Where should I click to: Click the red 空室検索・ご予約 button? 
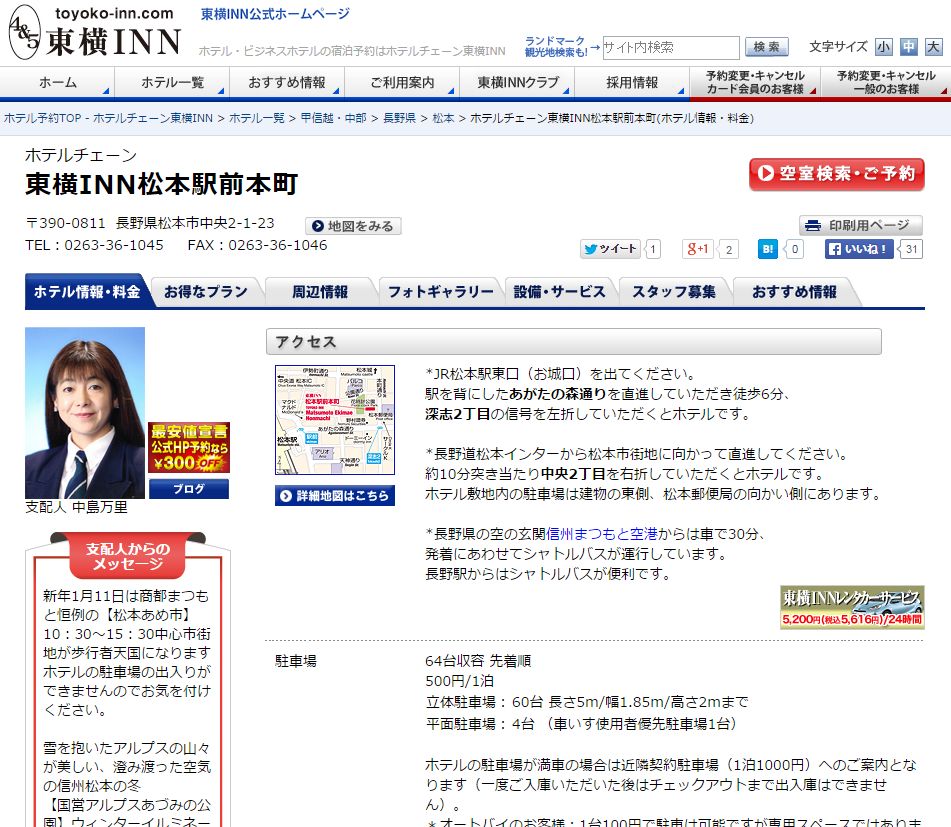pyautogui.click(x=837, y=174)
